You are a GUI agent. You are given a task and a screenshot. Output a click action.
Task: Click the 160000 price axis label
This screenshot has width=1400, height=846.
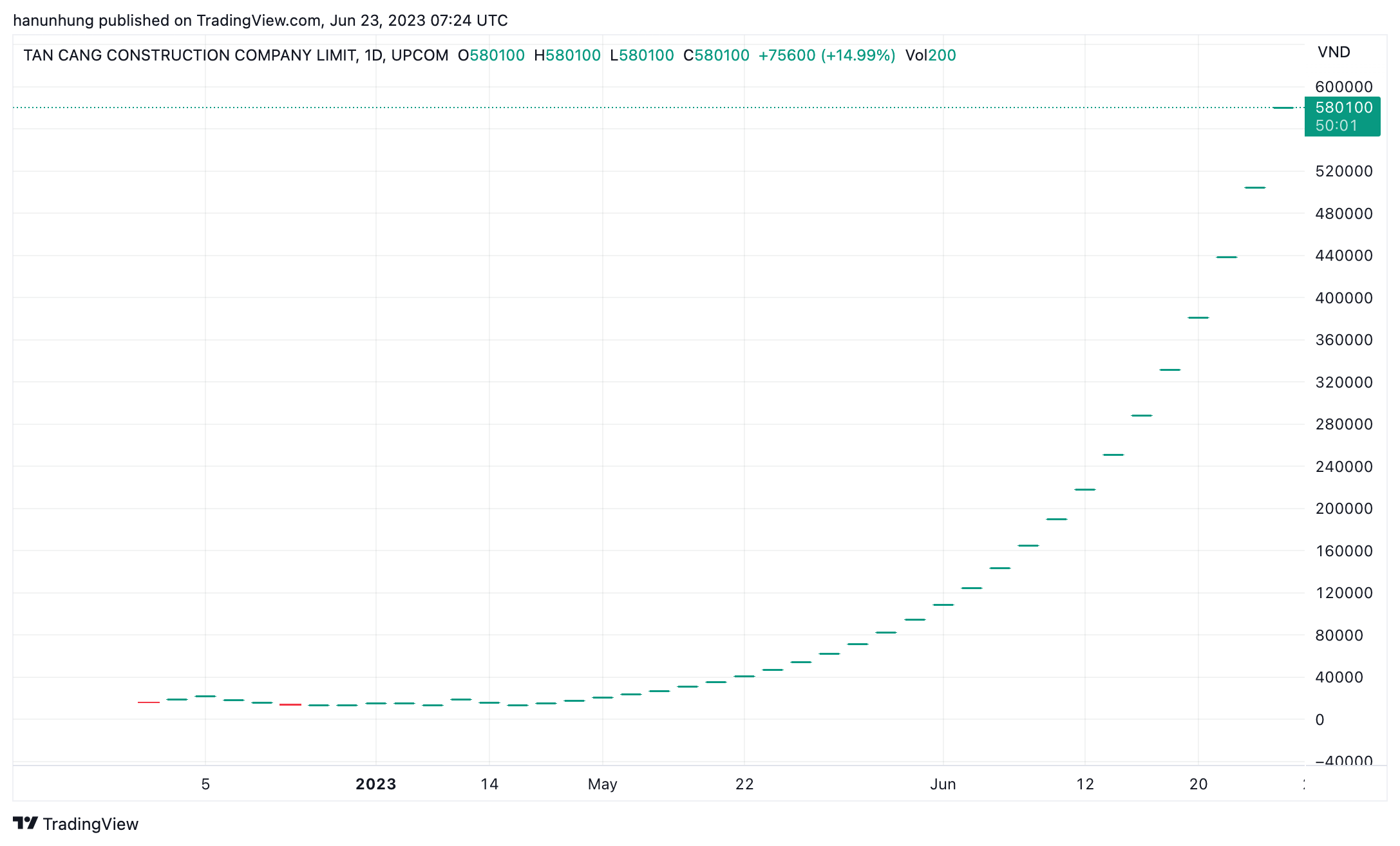pyautogui.click(x=1344, y=550)
